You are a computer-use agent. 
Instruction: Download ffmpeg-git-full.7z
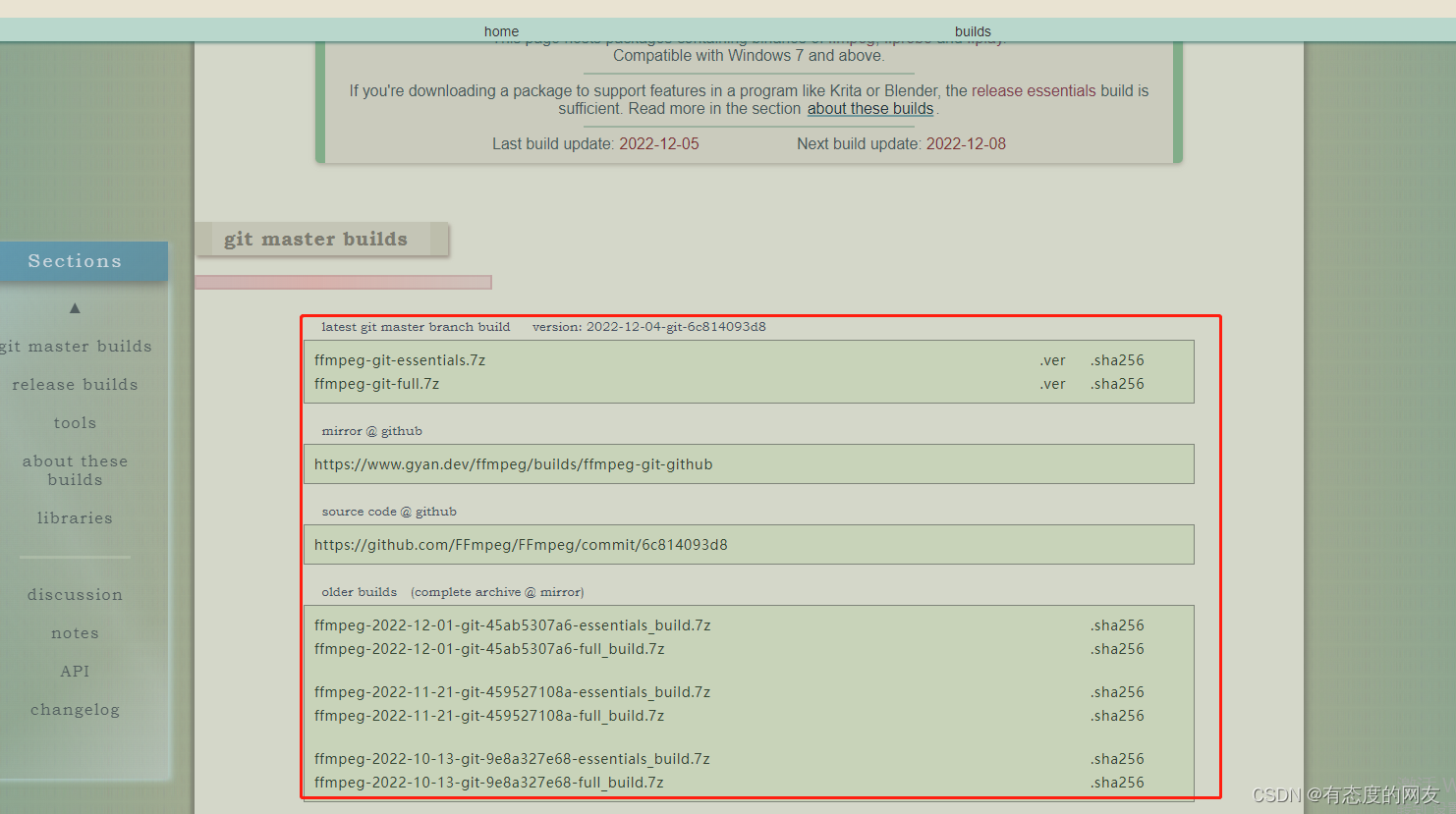[x=376, y=384]
